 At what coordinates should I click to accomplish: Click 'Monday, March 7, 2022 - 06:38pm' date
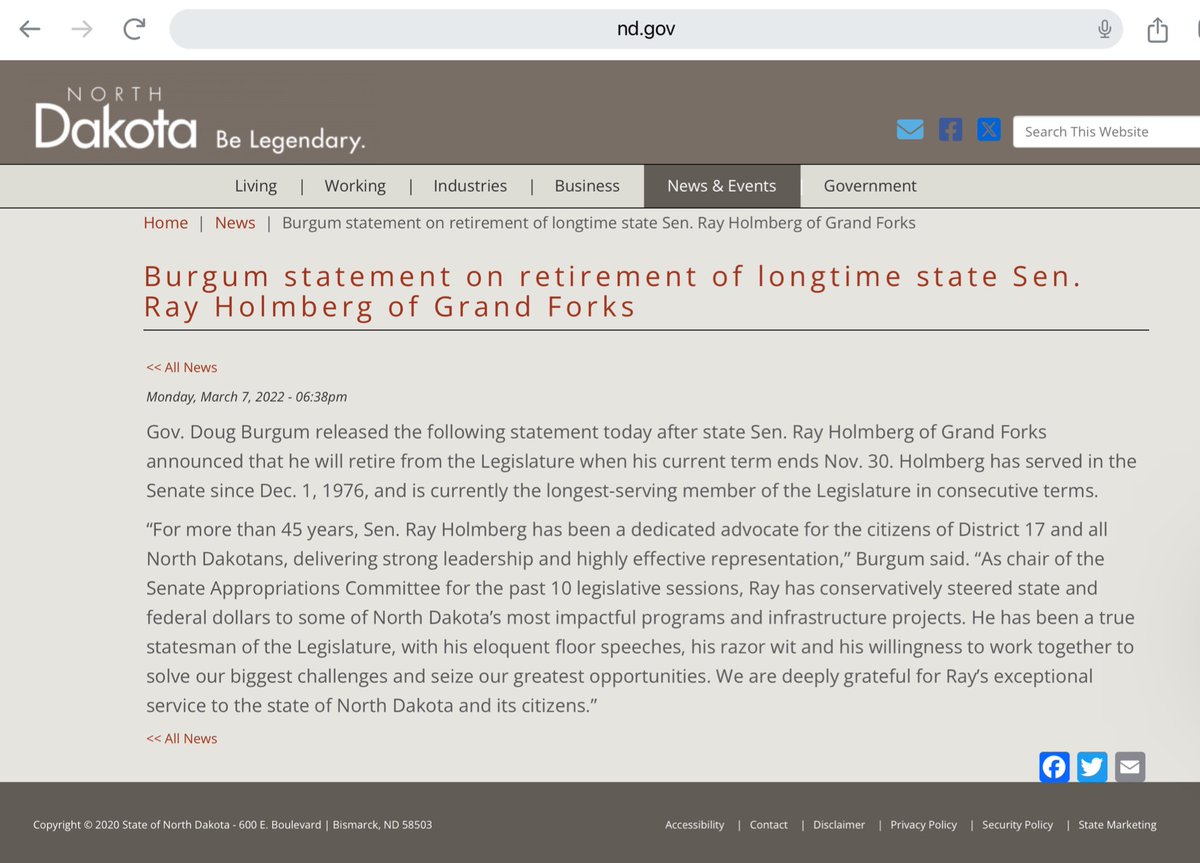247,396
